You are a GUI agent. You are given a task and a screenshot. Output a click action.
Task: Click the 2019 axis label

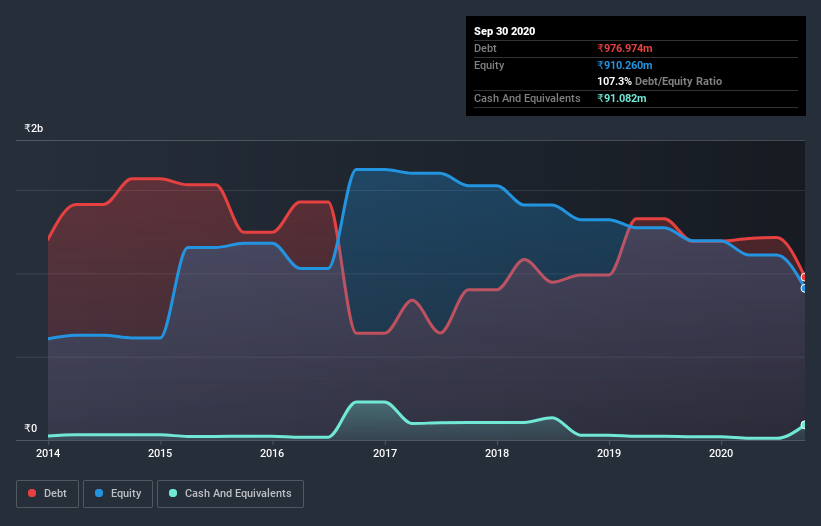(x=609, y=453)
